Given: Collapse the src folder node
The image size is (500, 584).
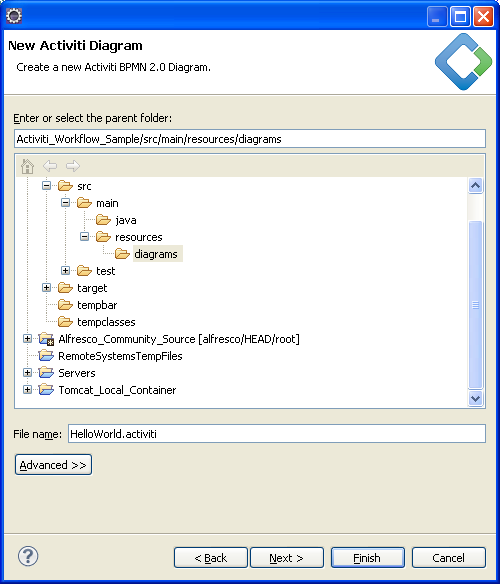Looking at the screenshot, I should point(46,185).
